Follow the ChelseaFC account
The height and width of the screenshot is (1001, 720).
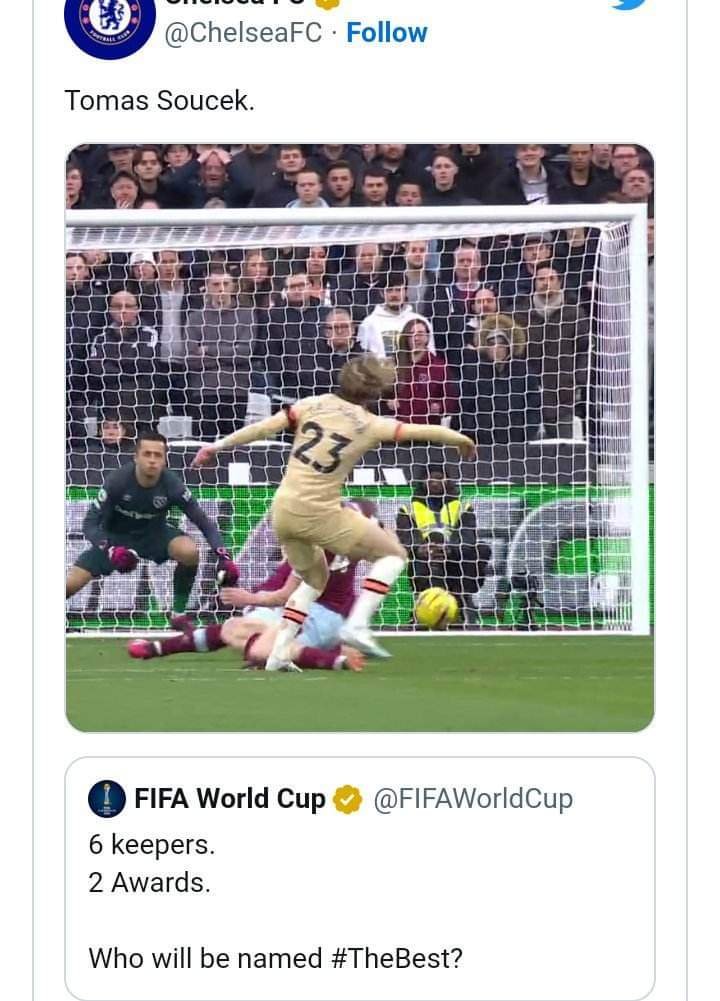pyautogui.click(x=386, y=33)
